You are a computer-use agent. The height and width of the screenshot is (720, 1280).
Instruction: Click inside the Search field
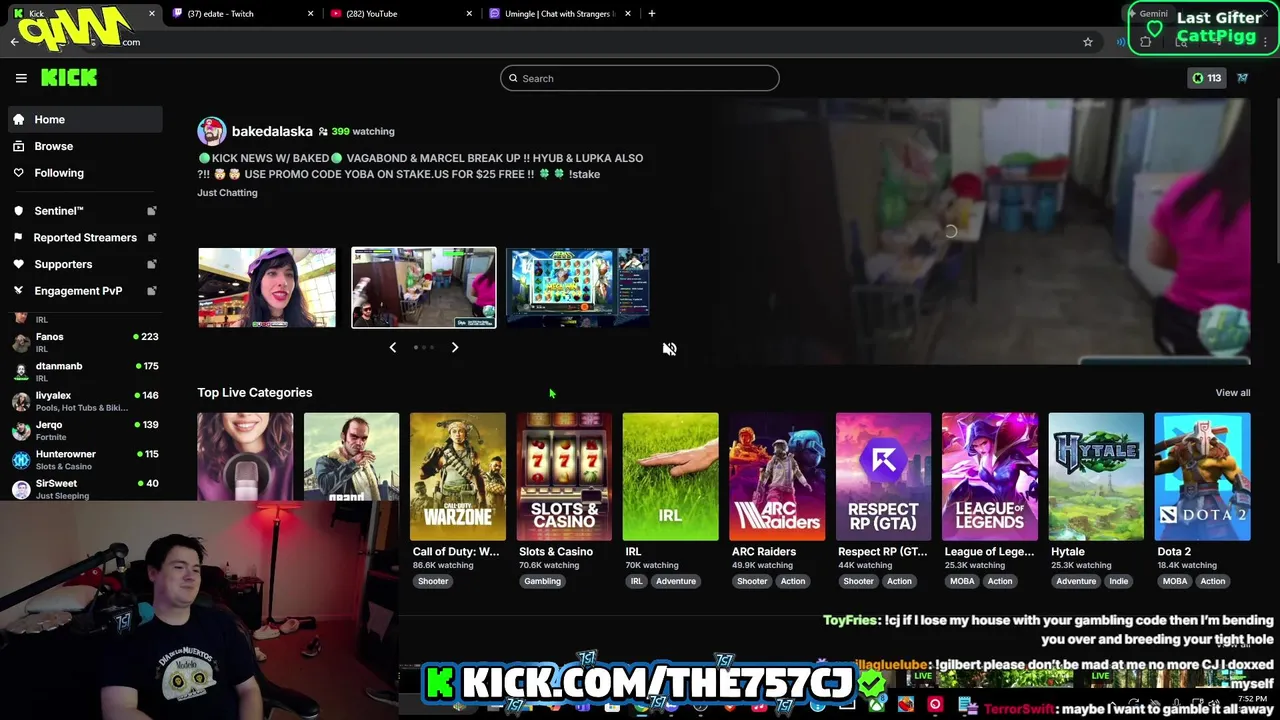(640, 78)
